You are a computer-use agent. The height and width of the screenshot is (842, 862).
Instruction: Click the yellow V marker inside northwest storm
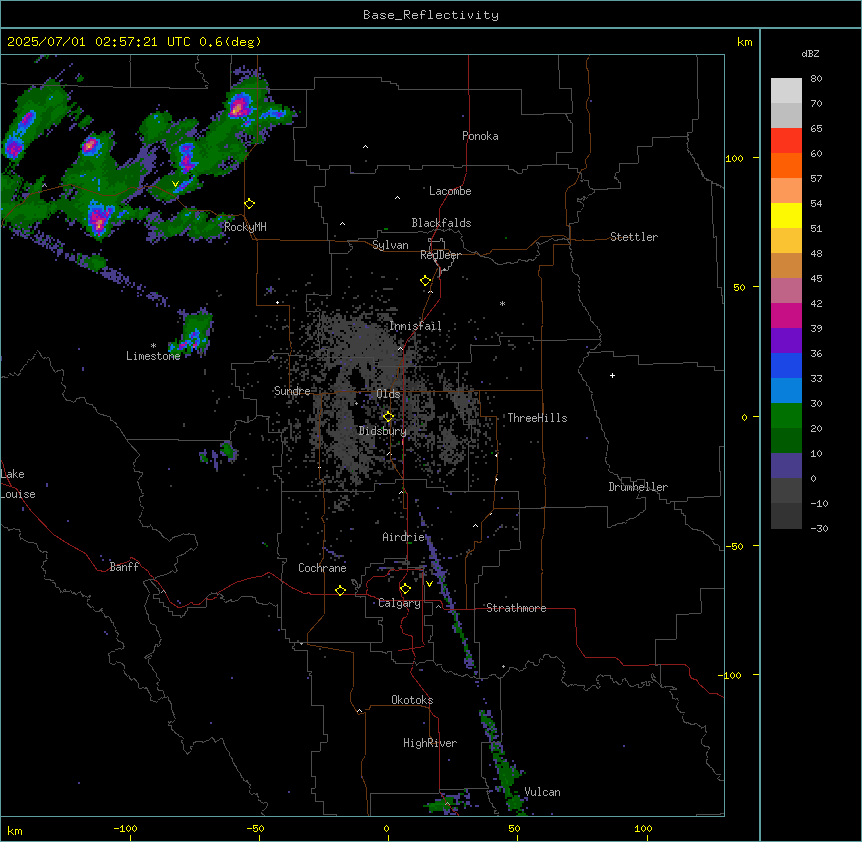[x=175, y=184]
